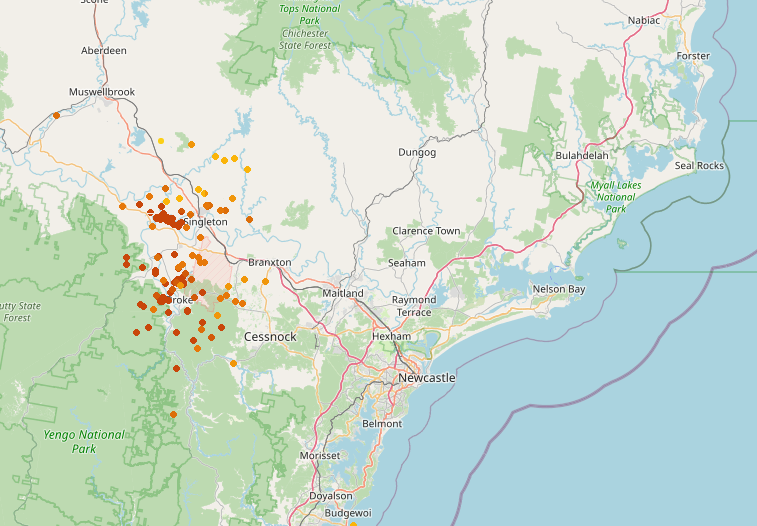757x526 pixels.
Task: Select the Raymond Terrace label
Action: tap(414, 306)
